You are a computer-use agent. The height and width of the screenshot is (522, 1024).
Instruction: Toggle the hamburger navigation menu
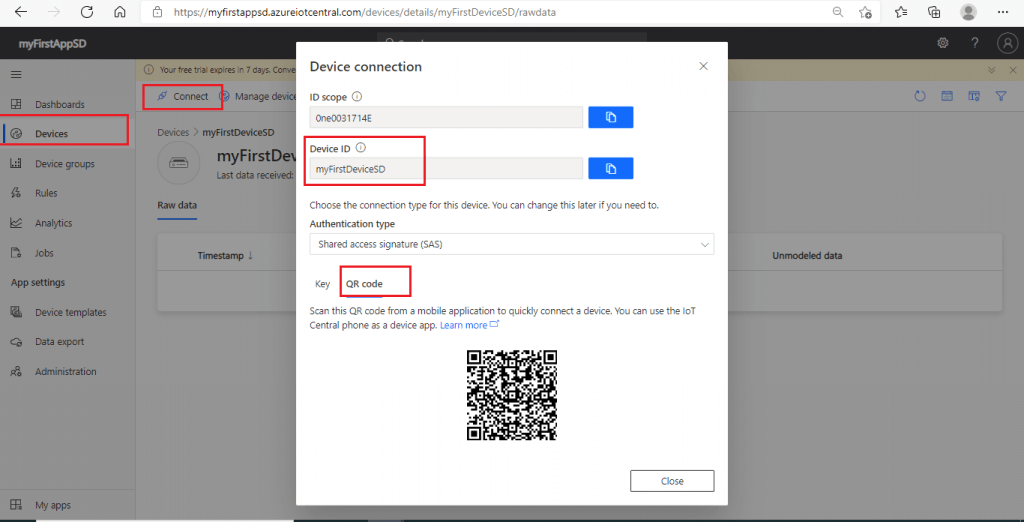click(x=16, y=74)
